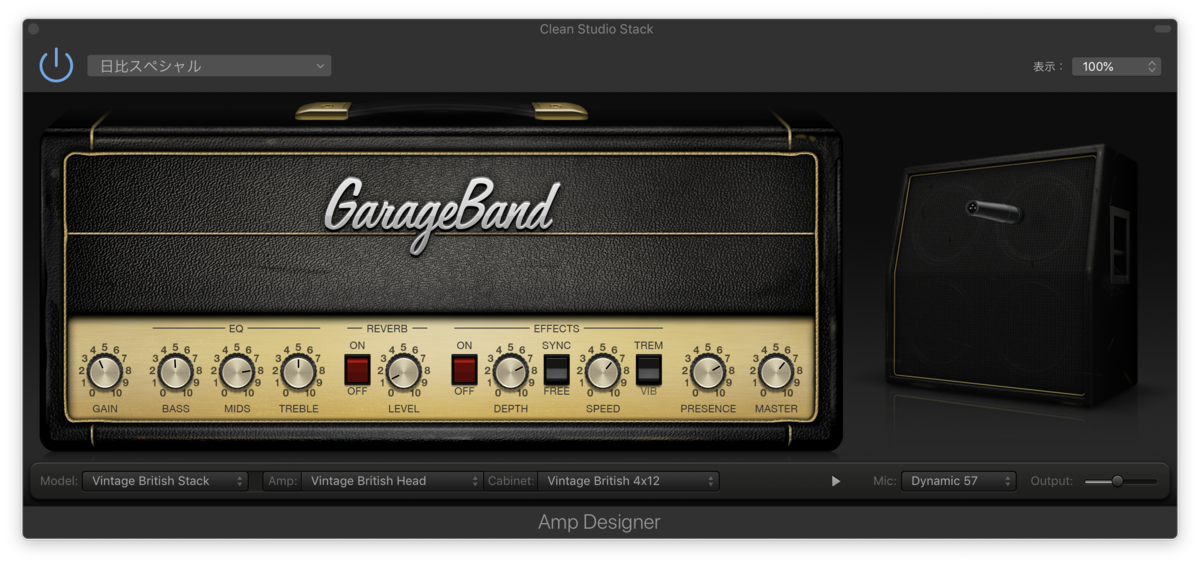Toggle the EFFECTS on/off red switch

[464, 370]
